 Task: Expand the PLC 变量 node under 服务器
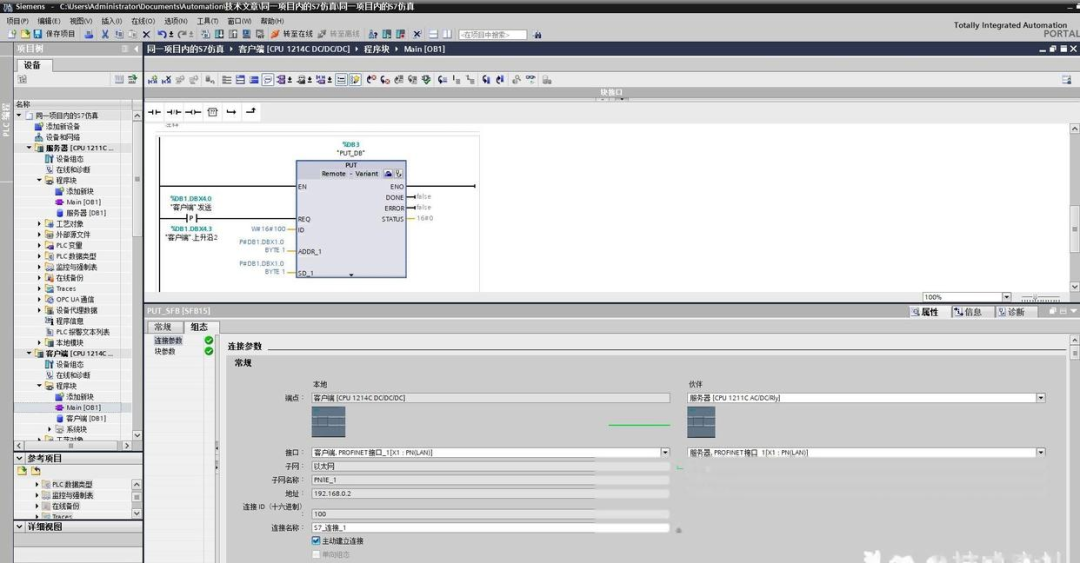pyautogui.click(x=39, y=245)
